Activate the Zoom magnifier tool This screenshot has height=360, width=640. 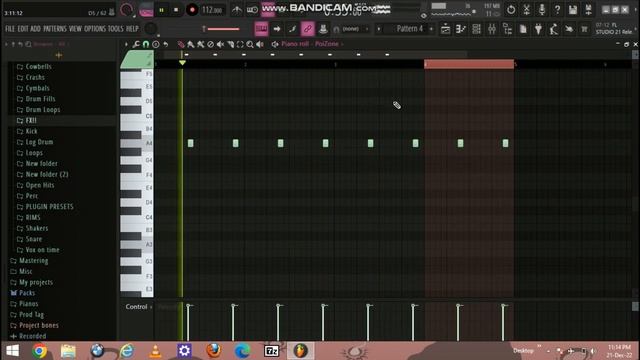point(250,44)
